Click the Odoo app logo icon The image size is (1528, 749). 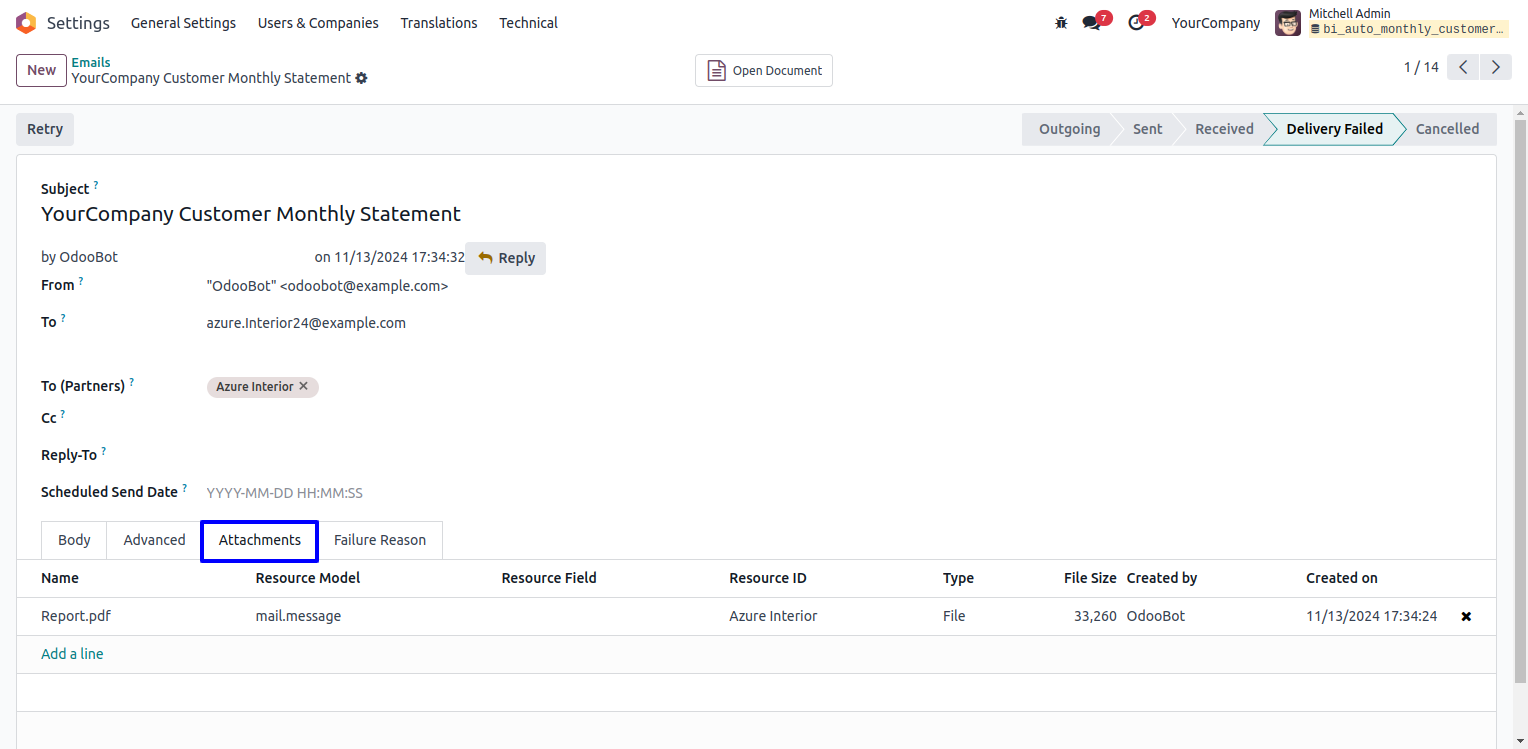click(26, 23)
